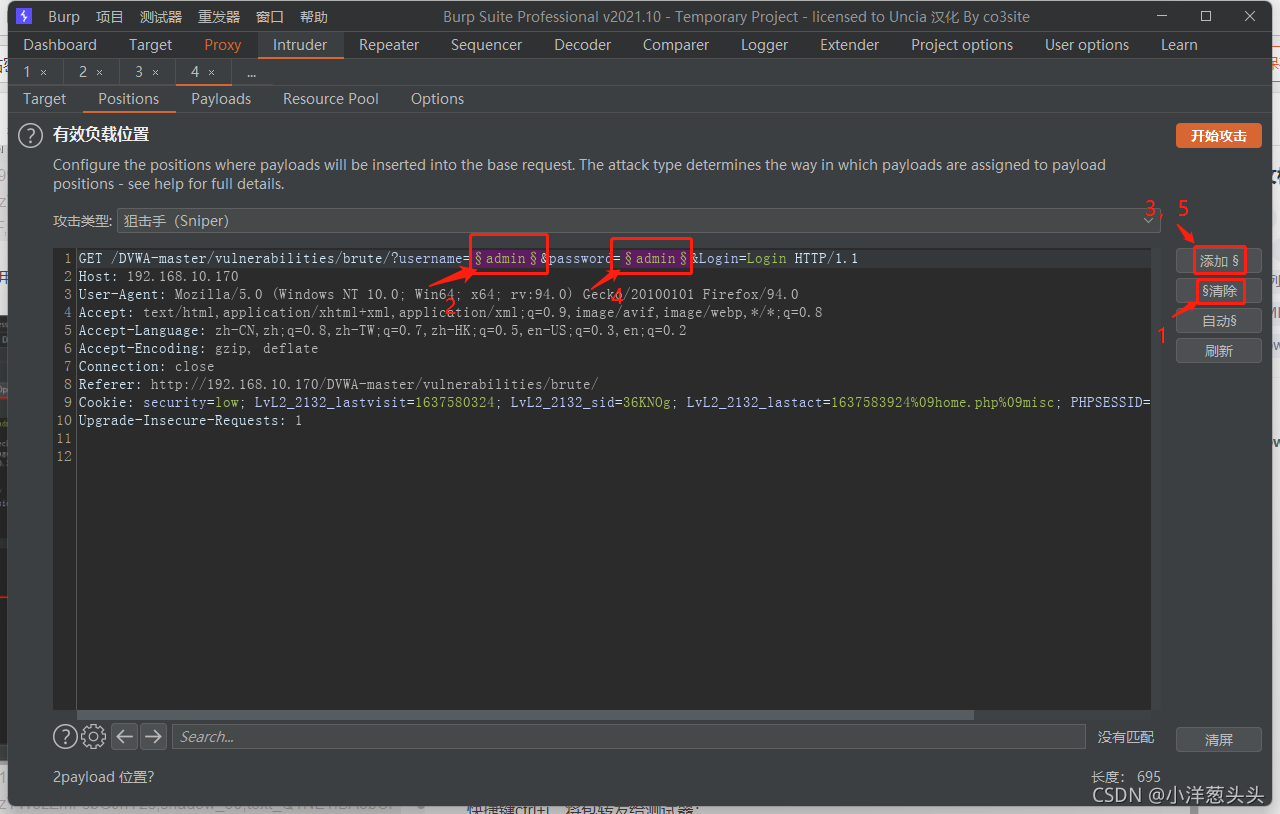Click the 添加 § button

(1219, 261)
